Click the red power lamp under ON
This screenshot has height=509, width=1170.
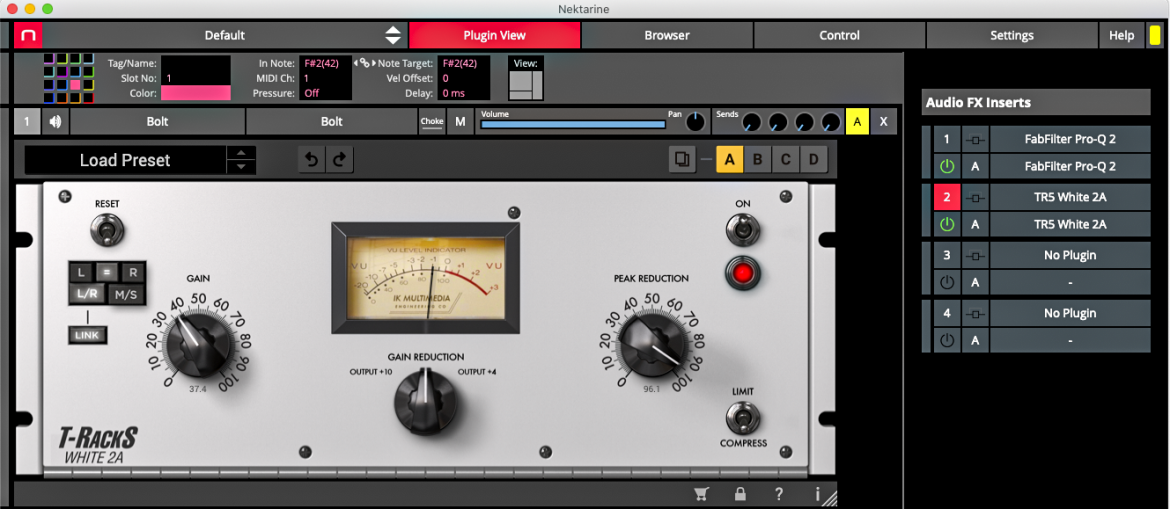[742, 273]
